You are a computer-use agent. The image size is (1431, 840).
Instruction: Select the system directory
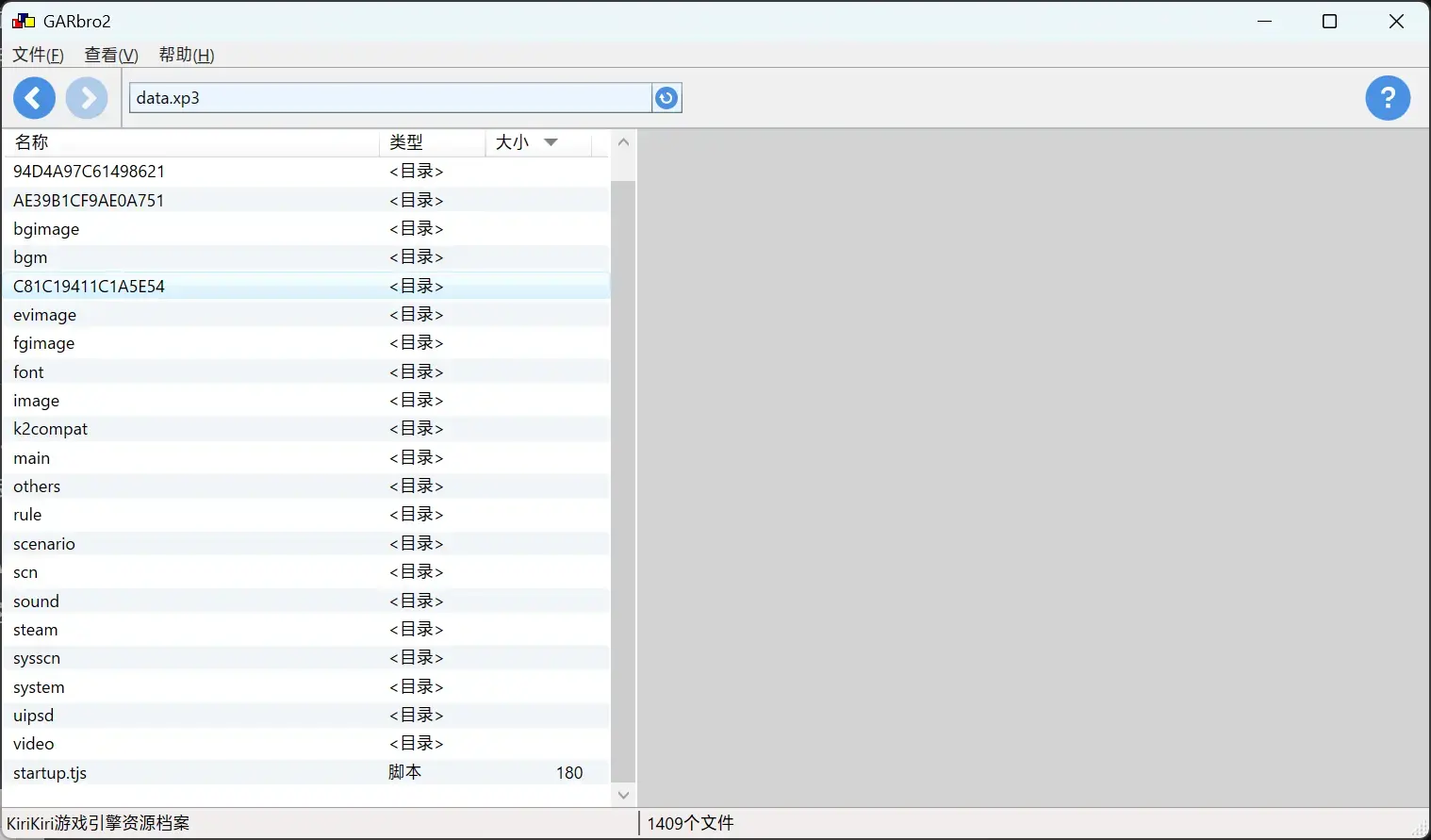click(x=306, y=687)
